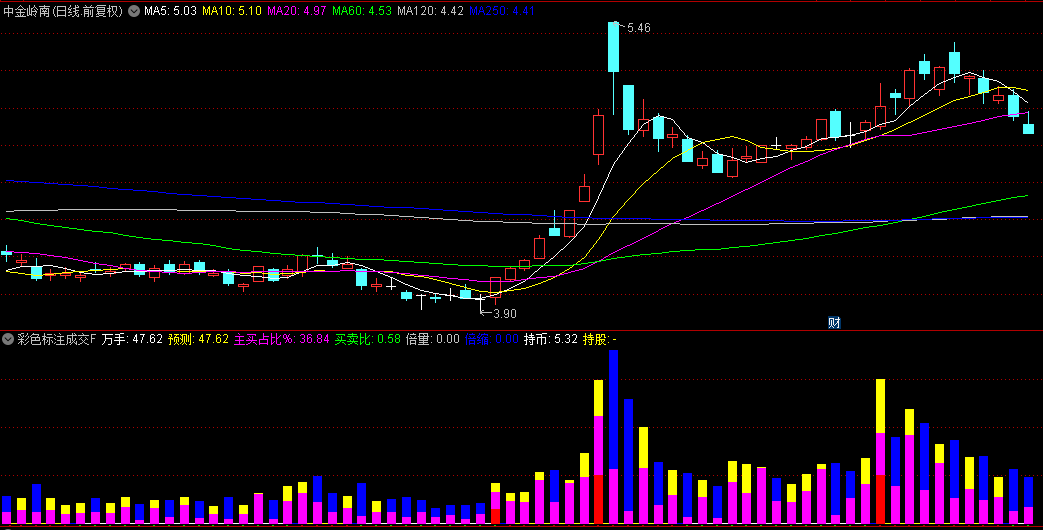Screen dimensions: 1043x530
Task: Select the 彩色标注成交F indicator name
Action: 57,339
